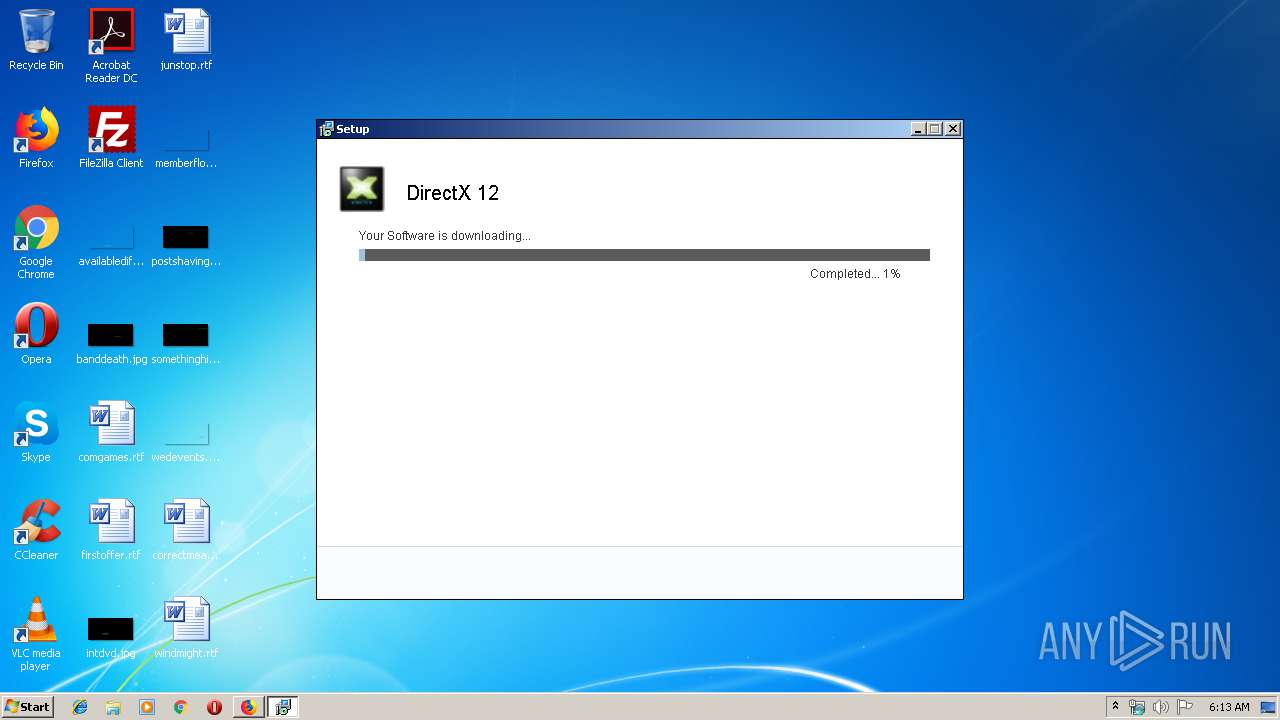Open the volume speaker tray icon

click(1161, 707)
